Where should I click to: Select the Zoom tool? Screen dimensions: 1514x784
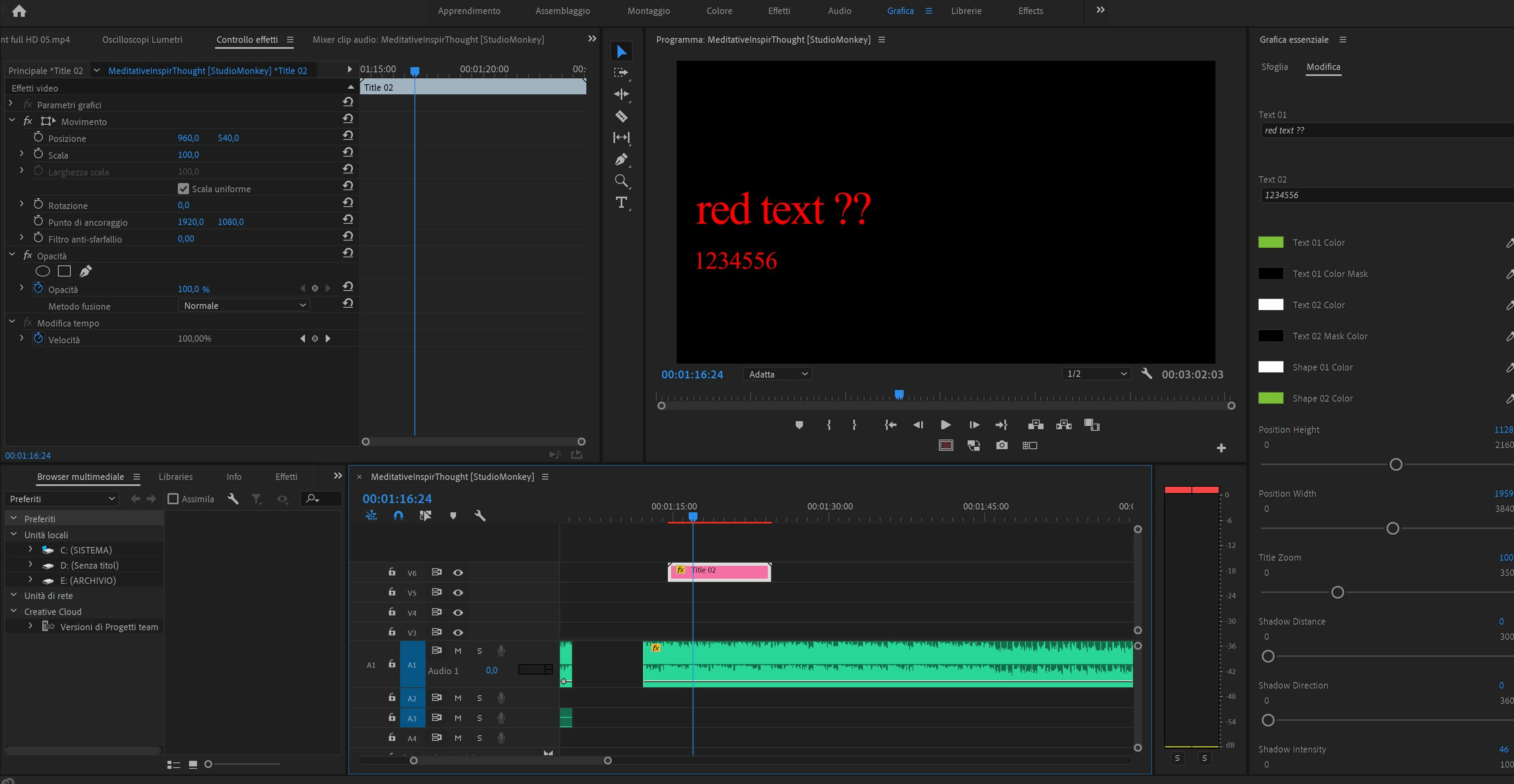tap(621, 181)
